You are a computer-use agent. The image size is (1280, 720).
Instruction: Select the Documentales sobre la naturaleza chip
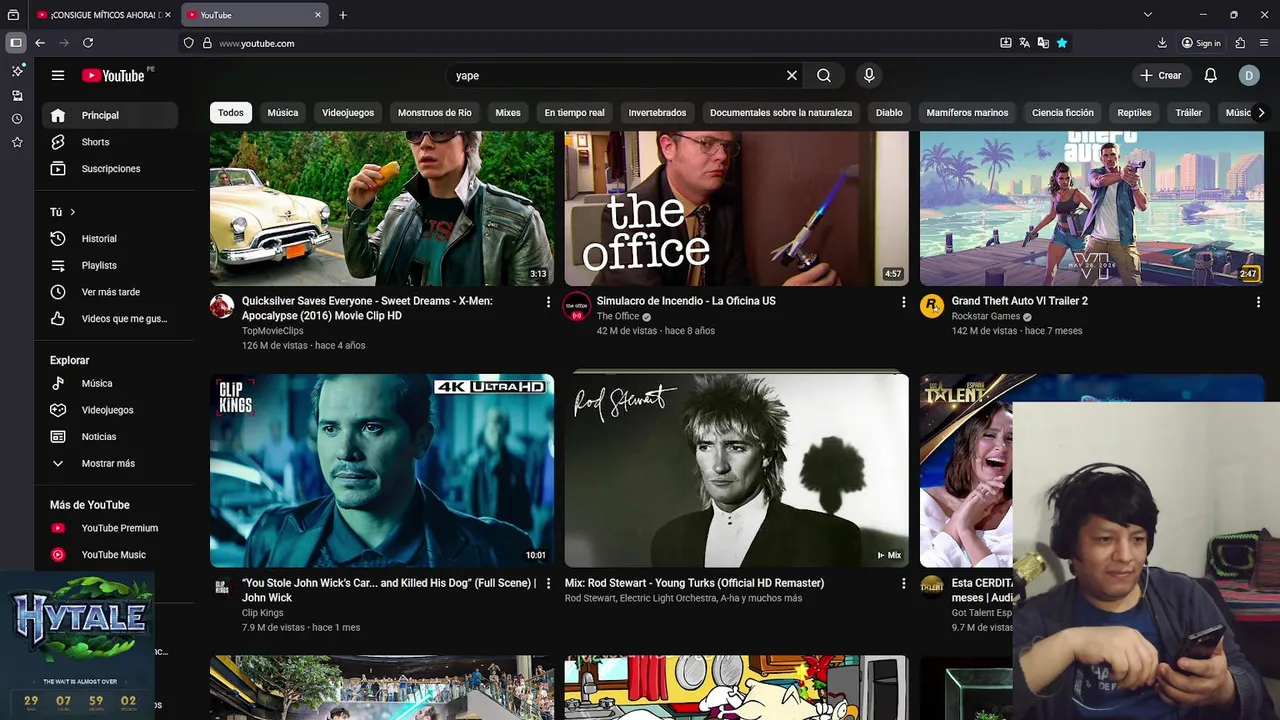pyautogui.click(x=781, y=113)
